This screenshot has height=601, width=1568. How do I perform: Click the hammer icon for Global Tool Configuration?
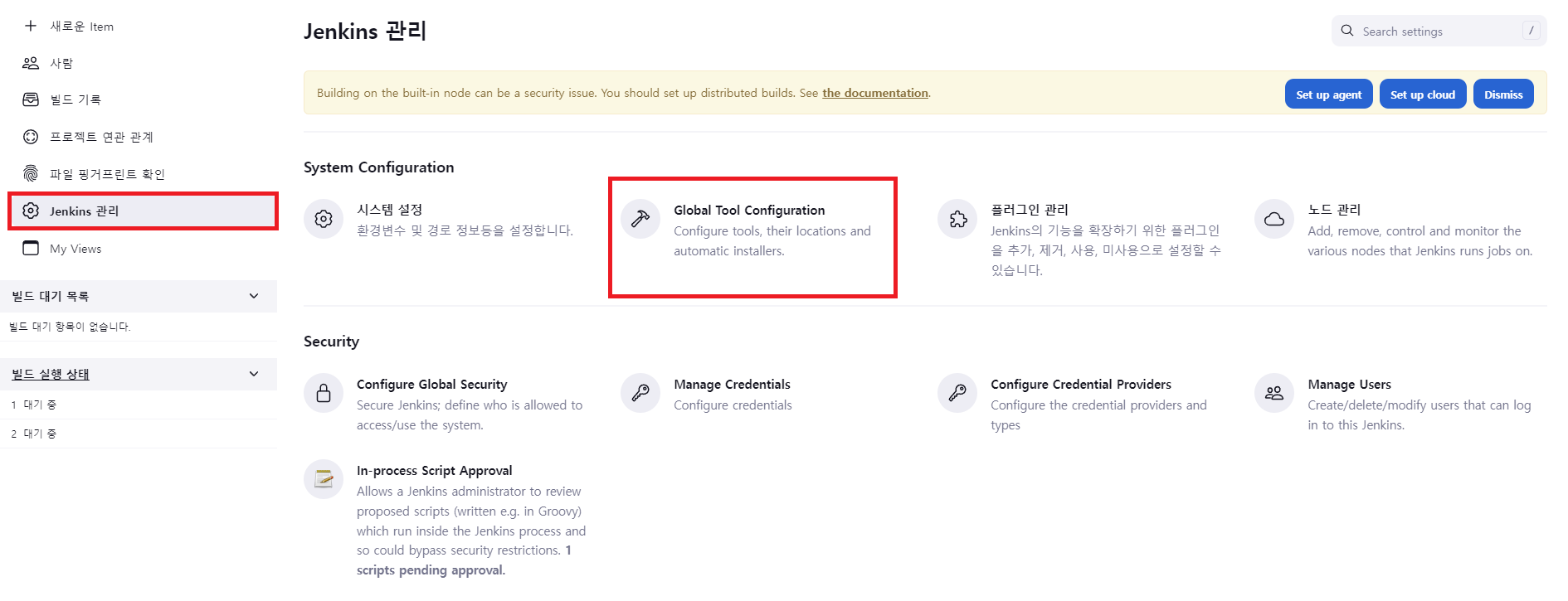point(640,219)
